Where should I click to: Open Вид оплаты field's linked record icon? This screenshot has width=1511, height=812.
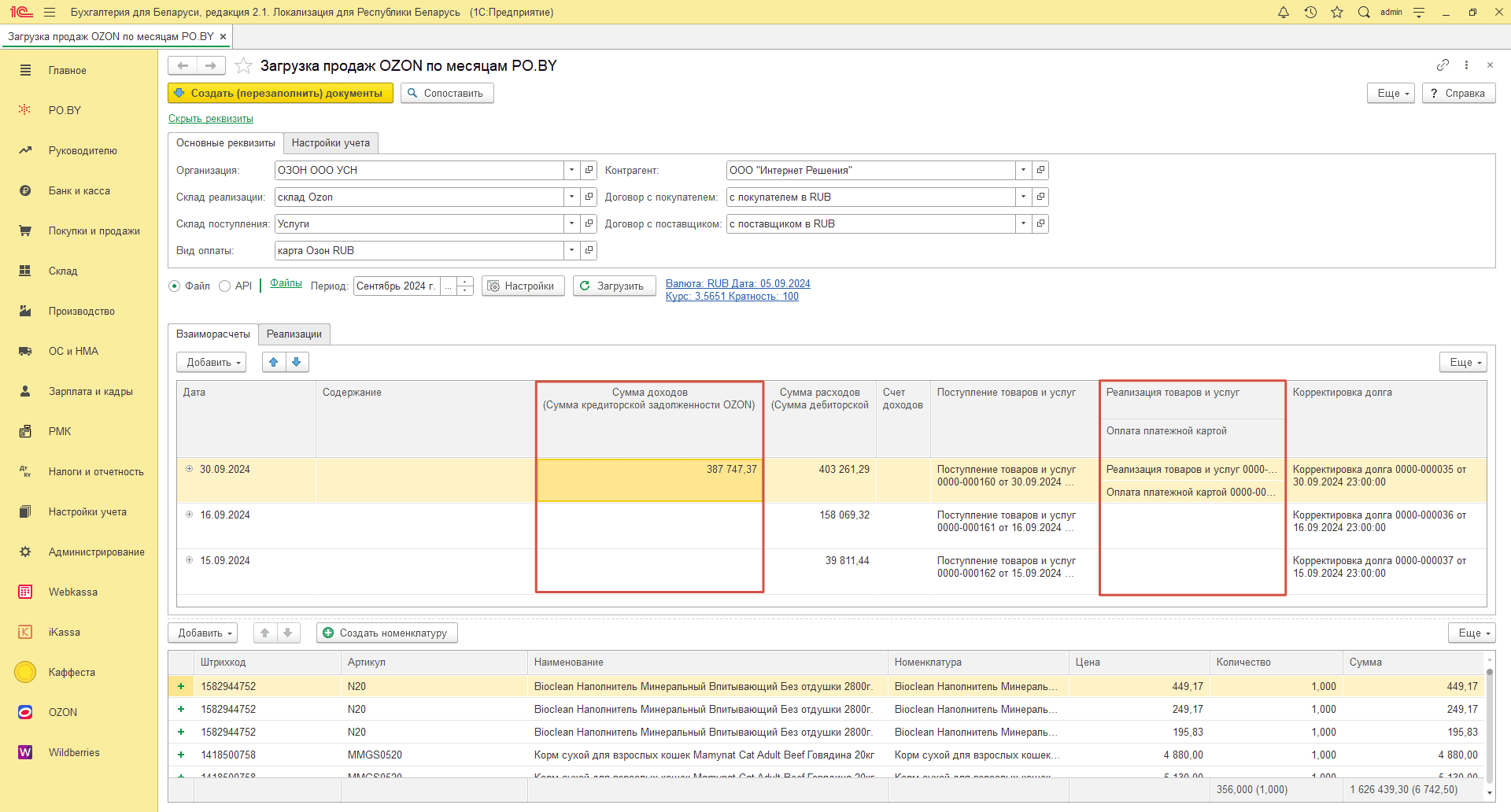pos(589,250)
